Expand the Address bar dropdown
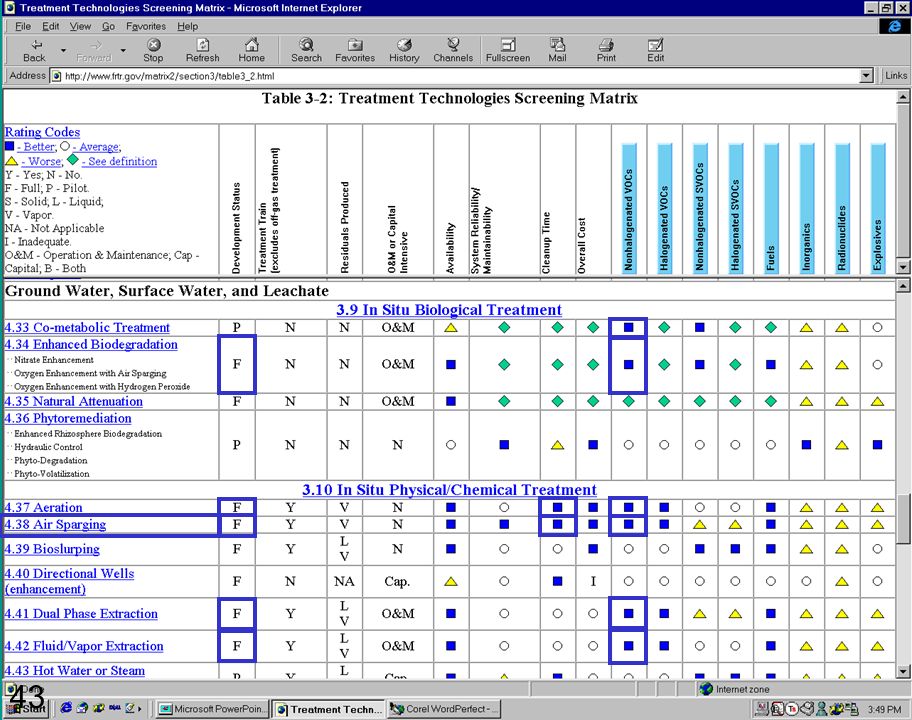Image resolution: width=912 pixels, height=720 pixels. [867, 76]
